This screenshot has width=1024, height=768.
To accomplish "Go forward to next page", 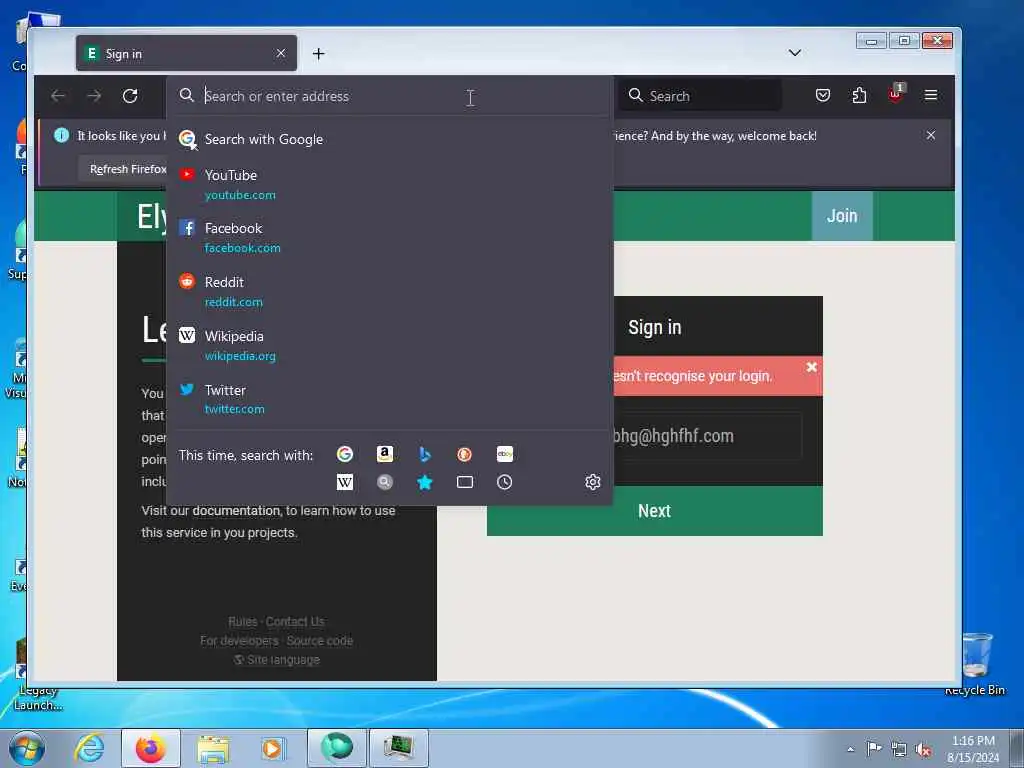I will (x=94, y=96).
